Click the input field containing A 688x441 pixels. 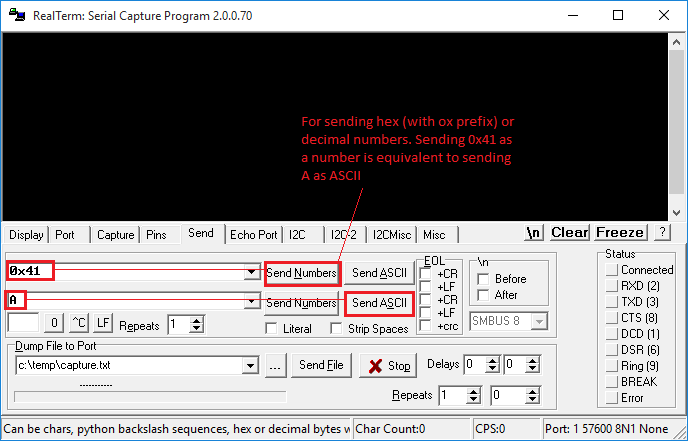coord(130,302)
